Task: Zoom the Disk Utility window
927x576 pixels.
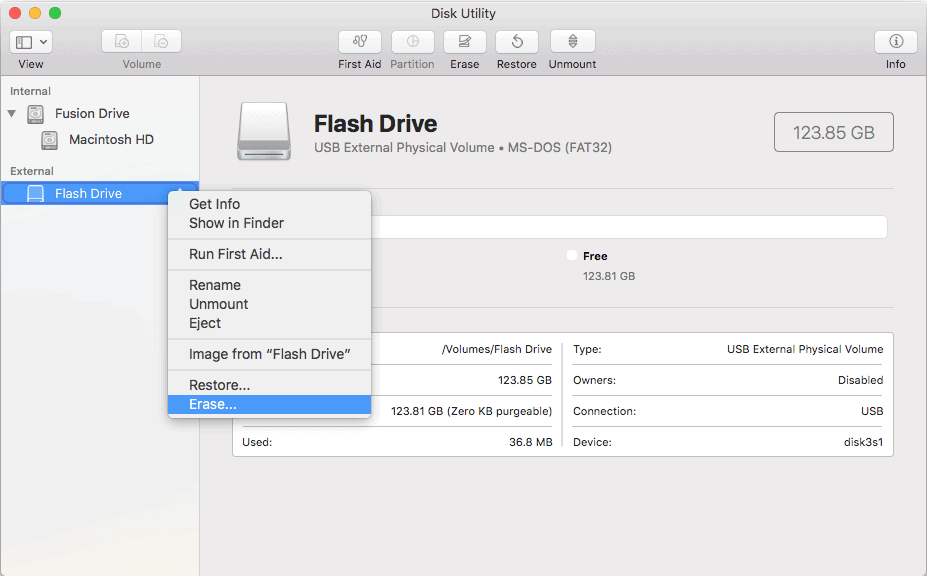Action: point(55,13)
